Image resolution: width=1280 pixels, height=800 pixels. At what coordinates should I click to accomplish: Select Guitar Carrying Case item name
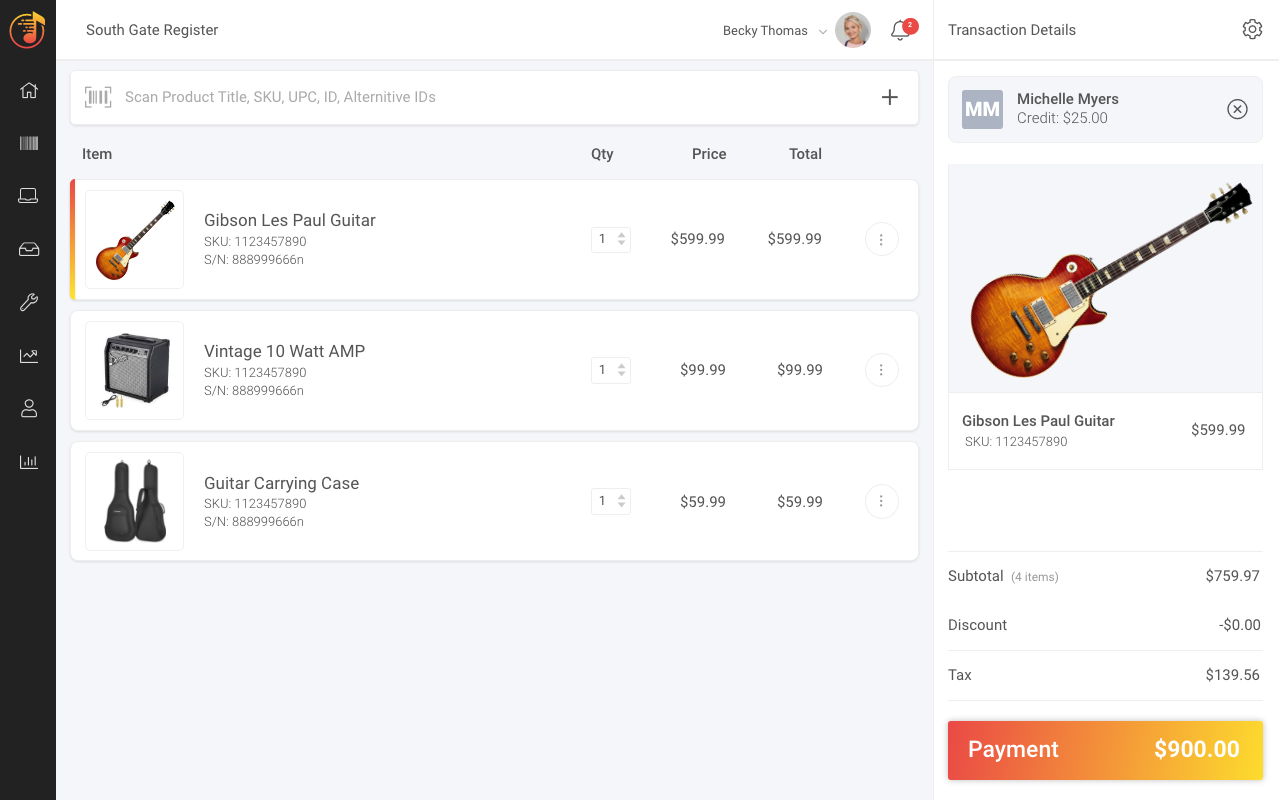[x=281, y=483]
